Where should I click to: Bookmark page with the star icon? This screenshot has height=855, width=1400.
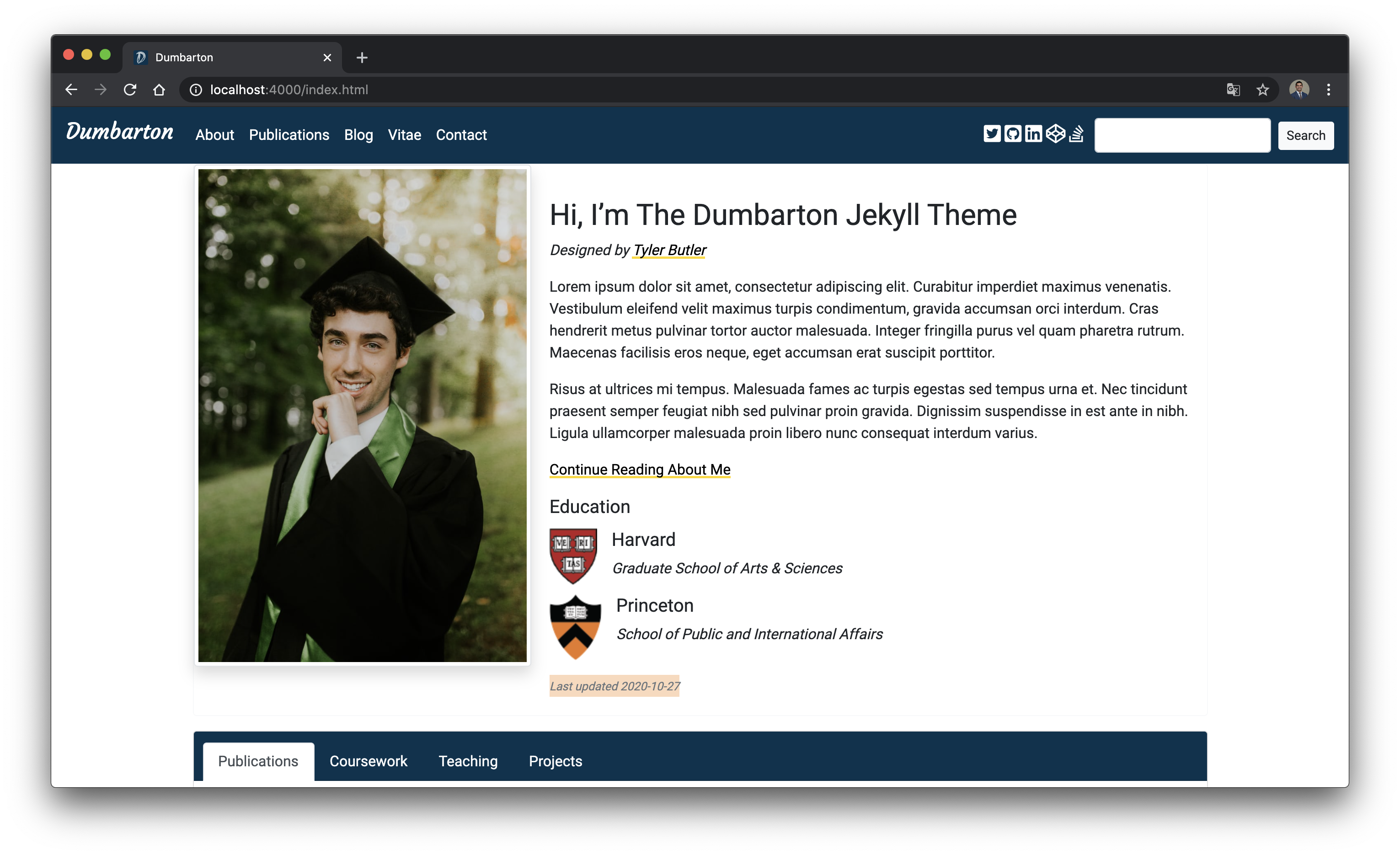coord(1262,90)
